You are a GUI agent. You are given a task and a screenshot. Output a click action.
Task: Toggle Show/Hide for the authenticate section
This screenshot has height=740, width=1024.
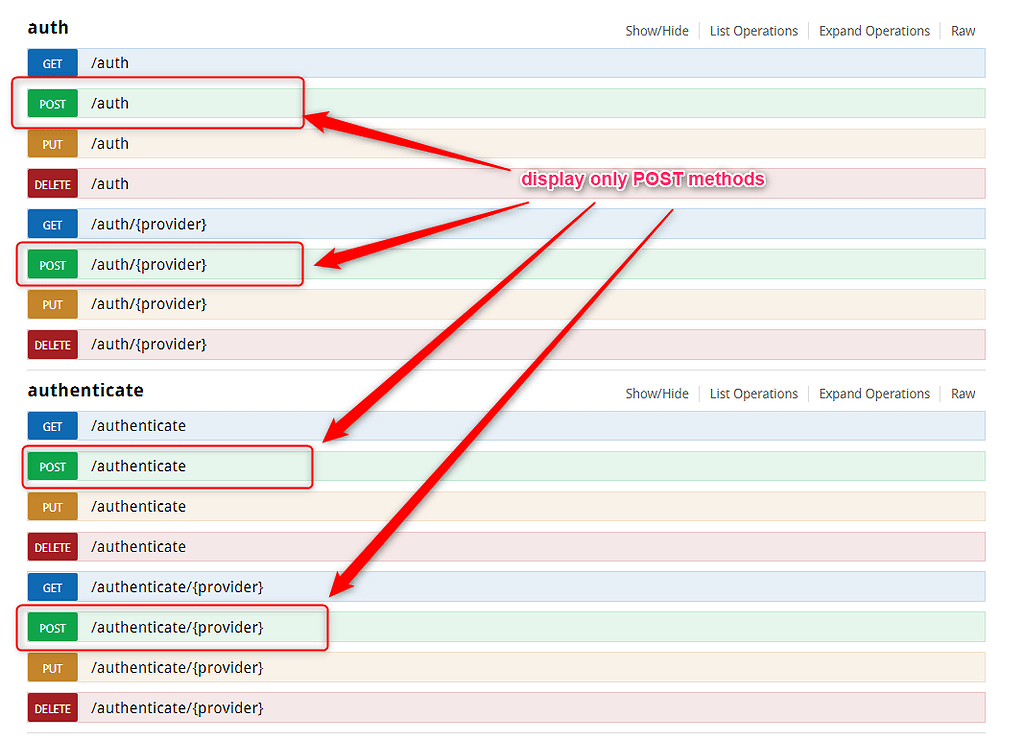(x=657, y=393)
